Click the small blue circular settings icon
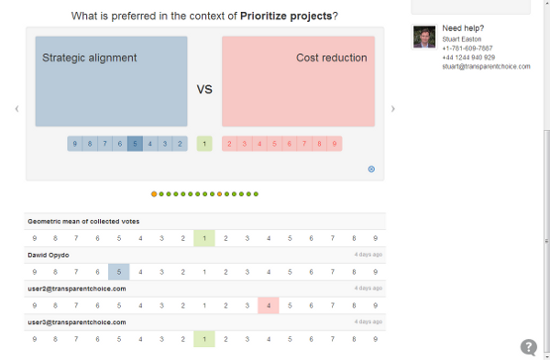The height and width of the screenshot is (360, 550). click(371, 169)
